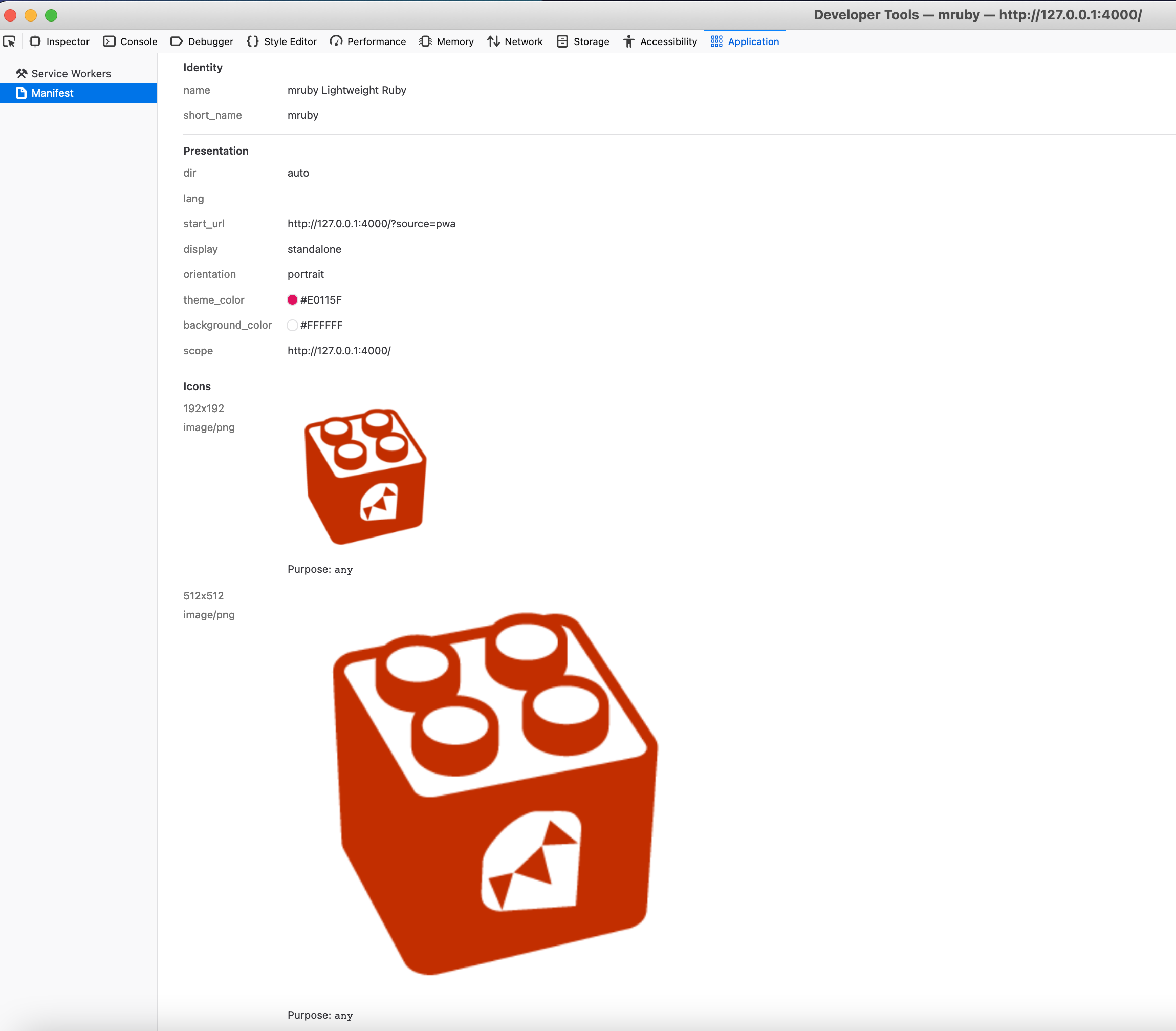This screenshot has width=1176, height=1031.
Task: Click the theme_color pink swatch
Action: point(292,300)
